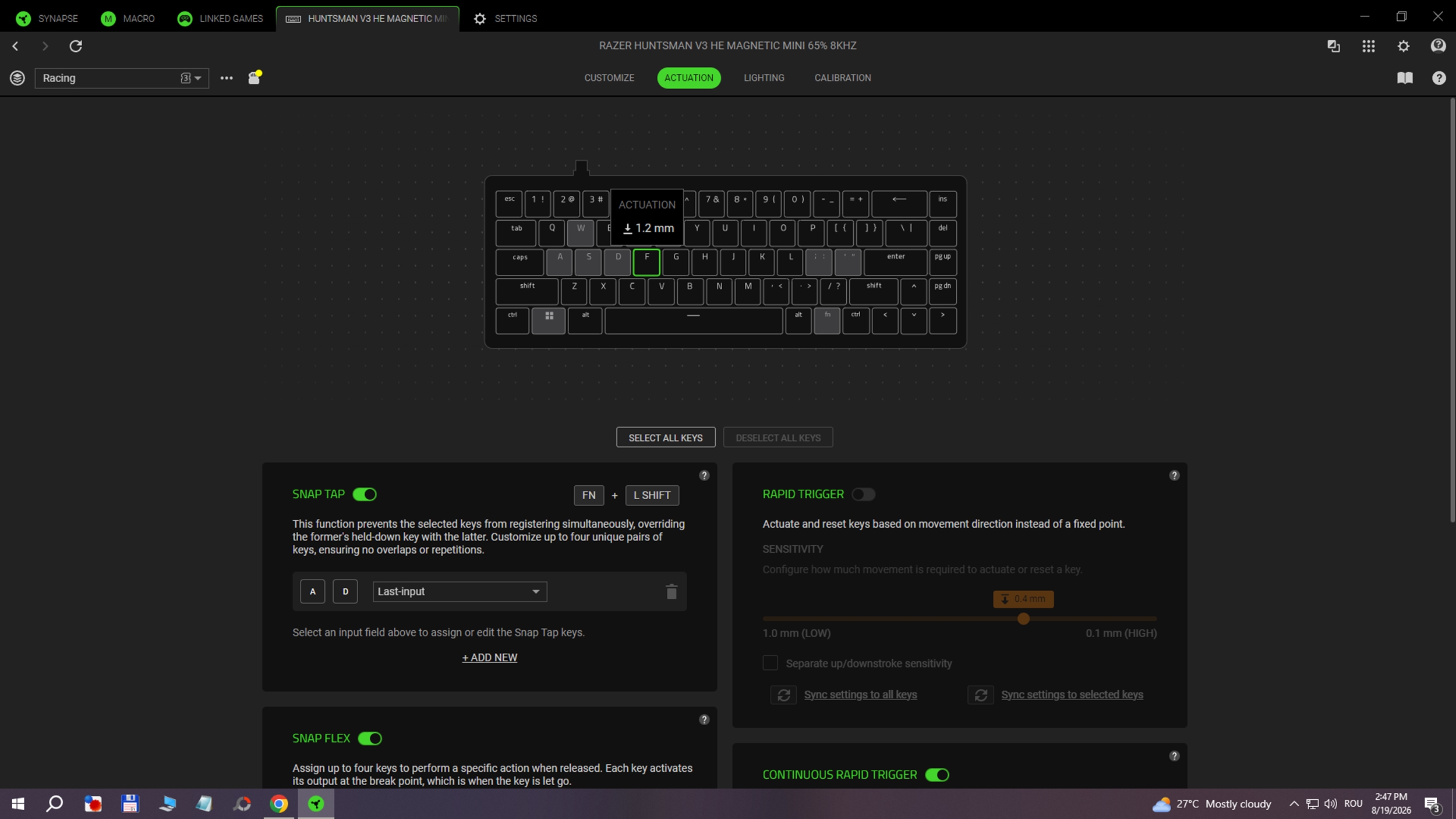The width and height of the screenshot is (1456, 819).
Task: Click the Snap Tap help question mark
Action: 704,475
